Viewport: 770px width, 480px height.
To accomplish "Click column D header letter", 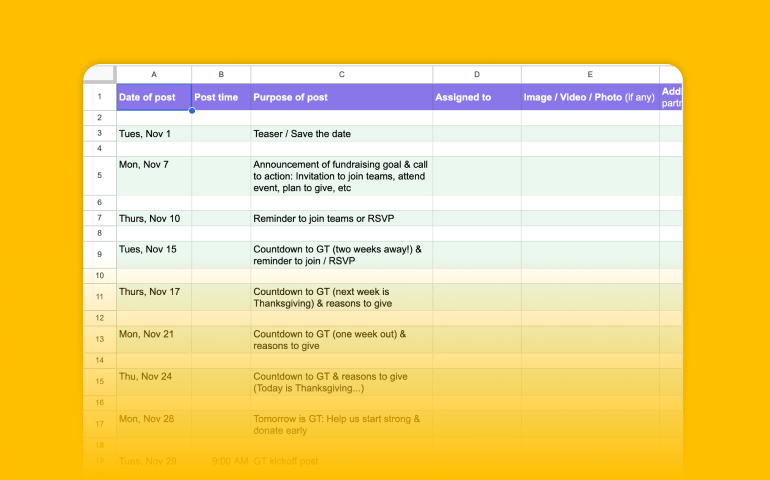I will tap(476, 74).
